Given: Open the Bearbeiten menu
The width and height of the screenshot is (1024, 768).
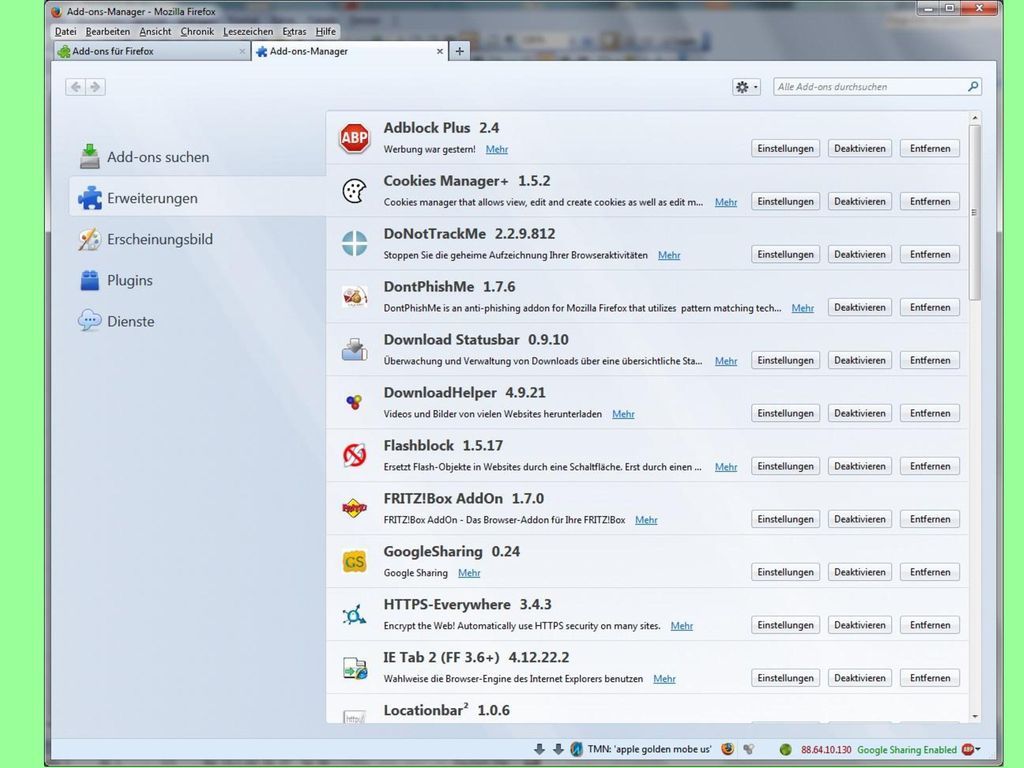Looking at the screenshot, I should (x=108, y=31).
